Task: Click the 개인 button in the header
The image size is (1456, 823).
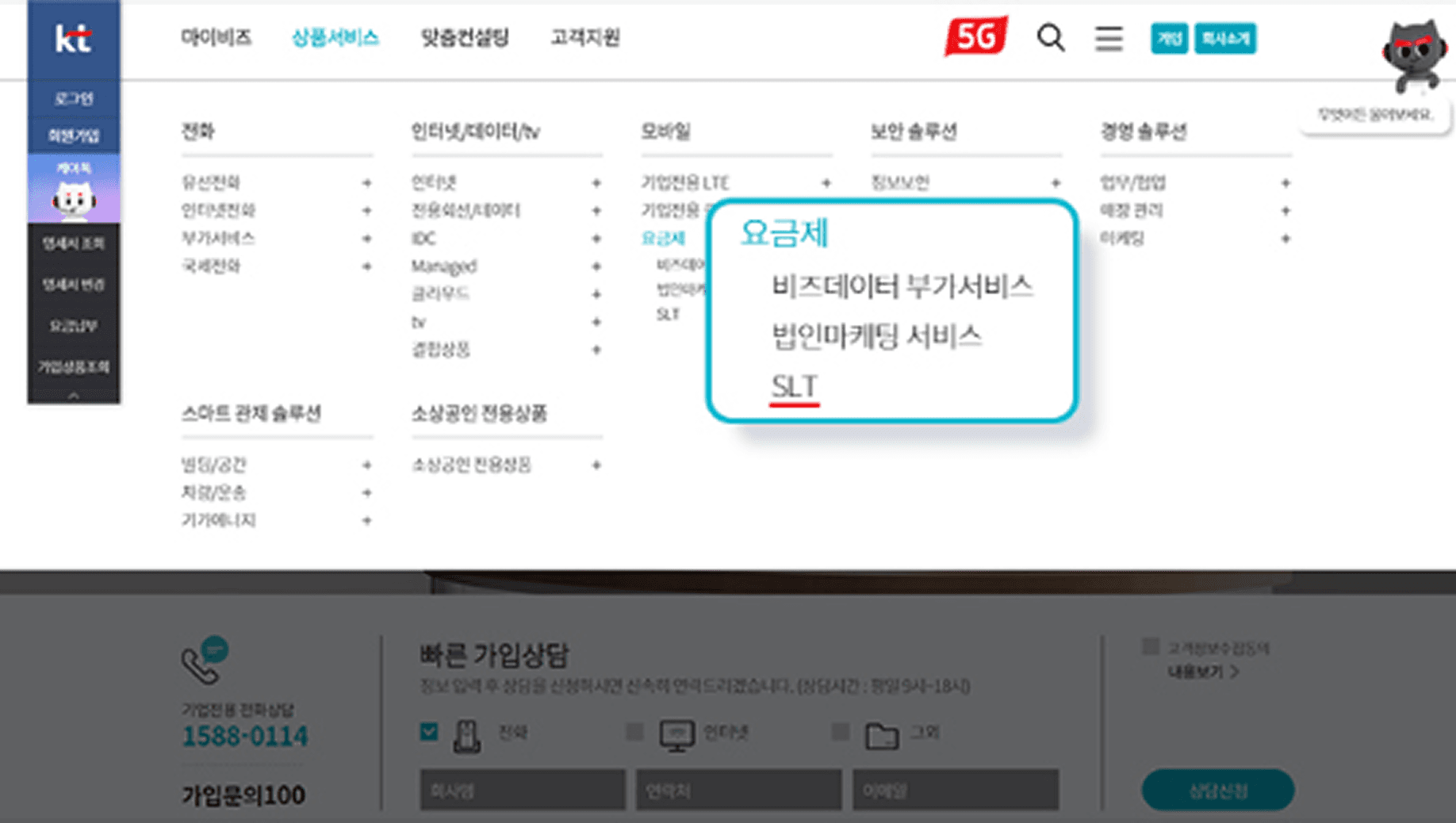Action: click(1169, 38)
